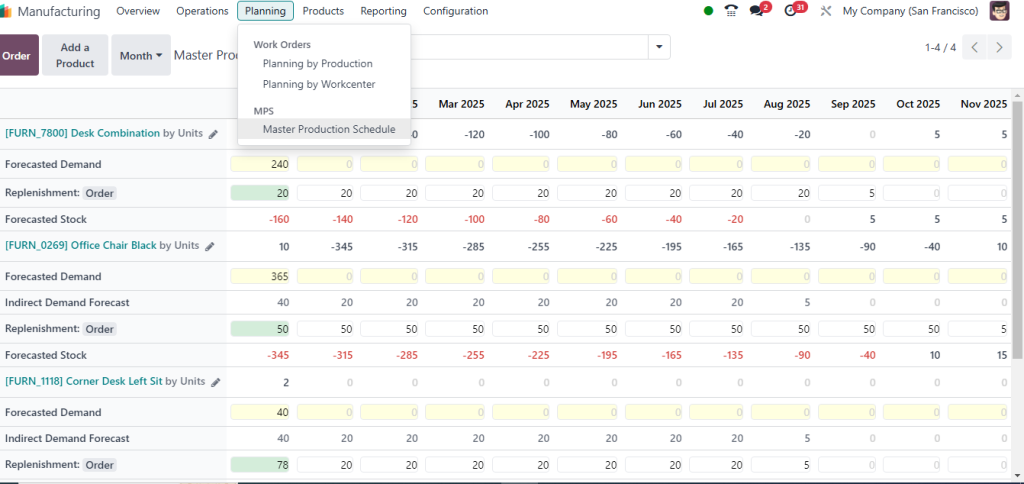Viewport: 1024px width, 484px height.
Task: Click green replenishment field showing 78
Action: click(261, 465)
